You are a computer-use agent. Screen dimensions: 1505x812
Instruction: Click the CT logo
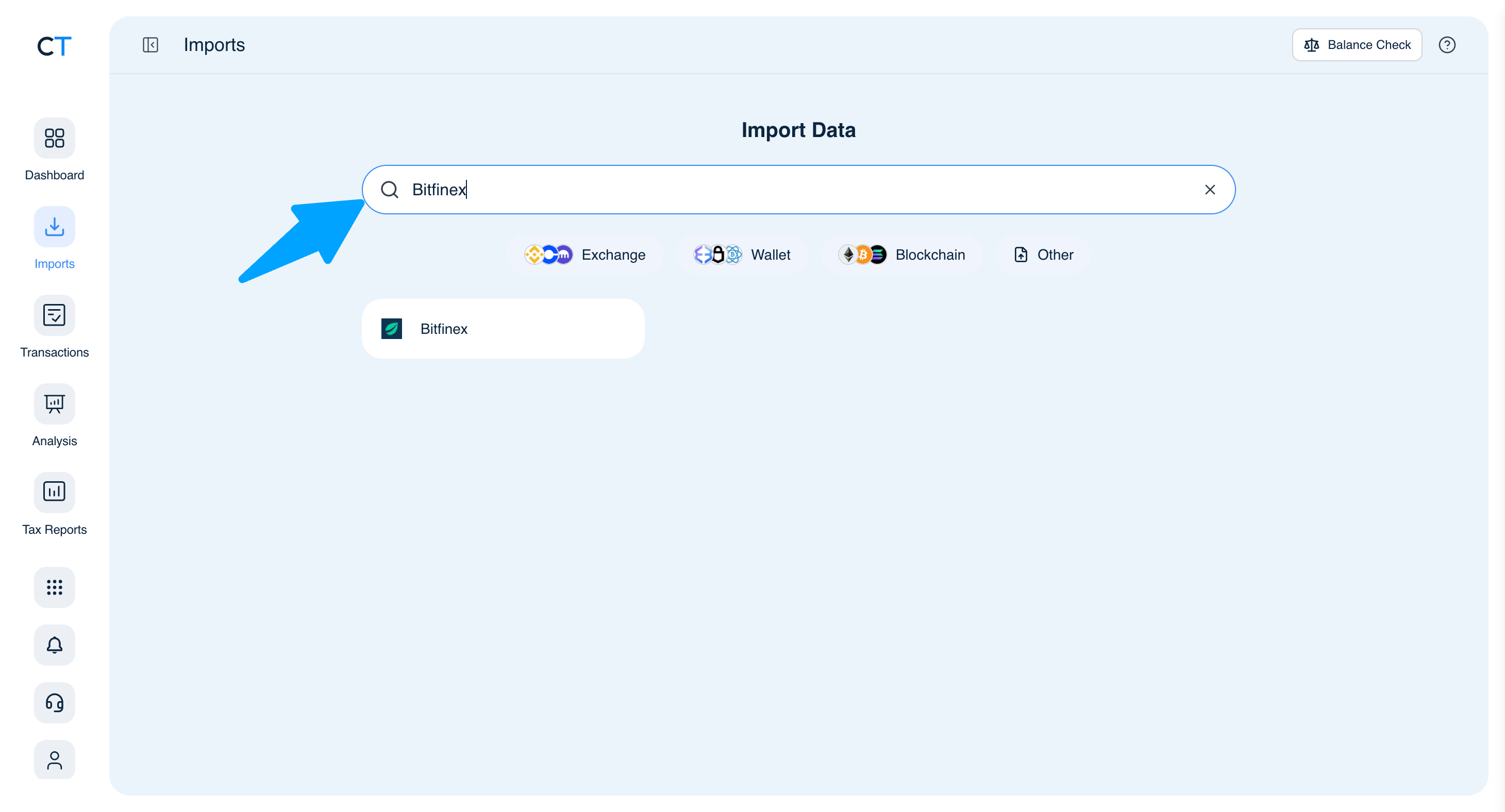54,45
